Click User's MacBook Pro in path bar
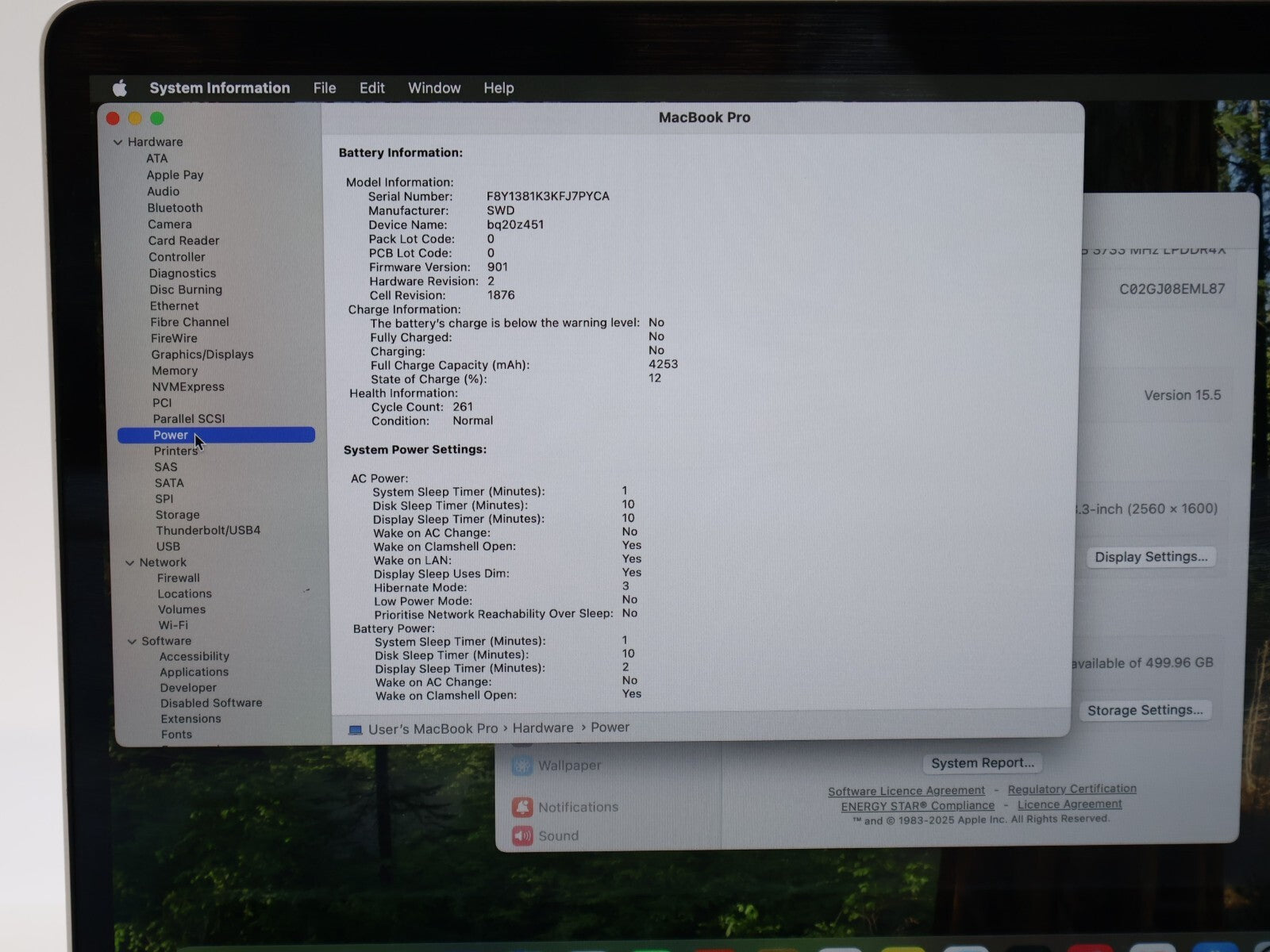Viewport: 1270px width, 952px height. click(433, 729)
